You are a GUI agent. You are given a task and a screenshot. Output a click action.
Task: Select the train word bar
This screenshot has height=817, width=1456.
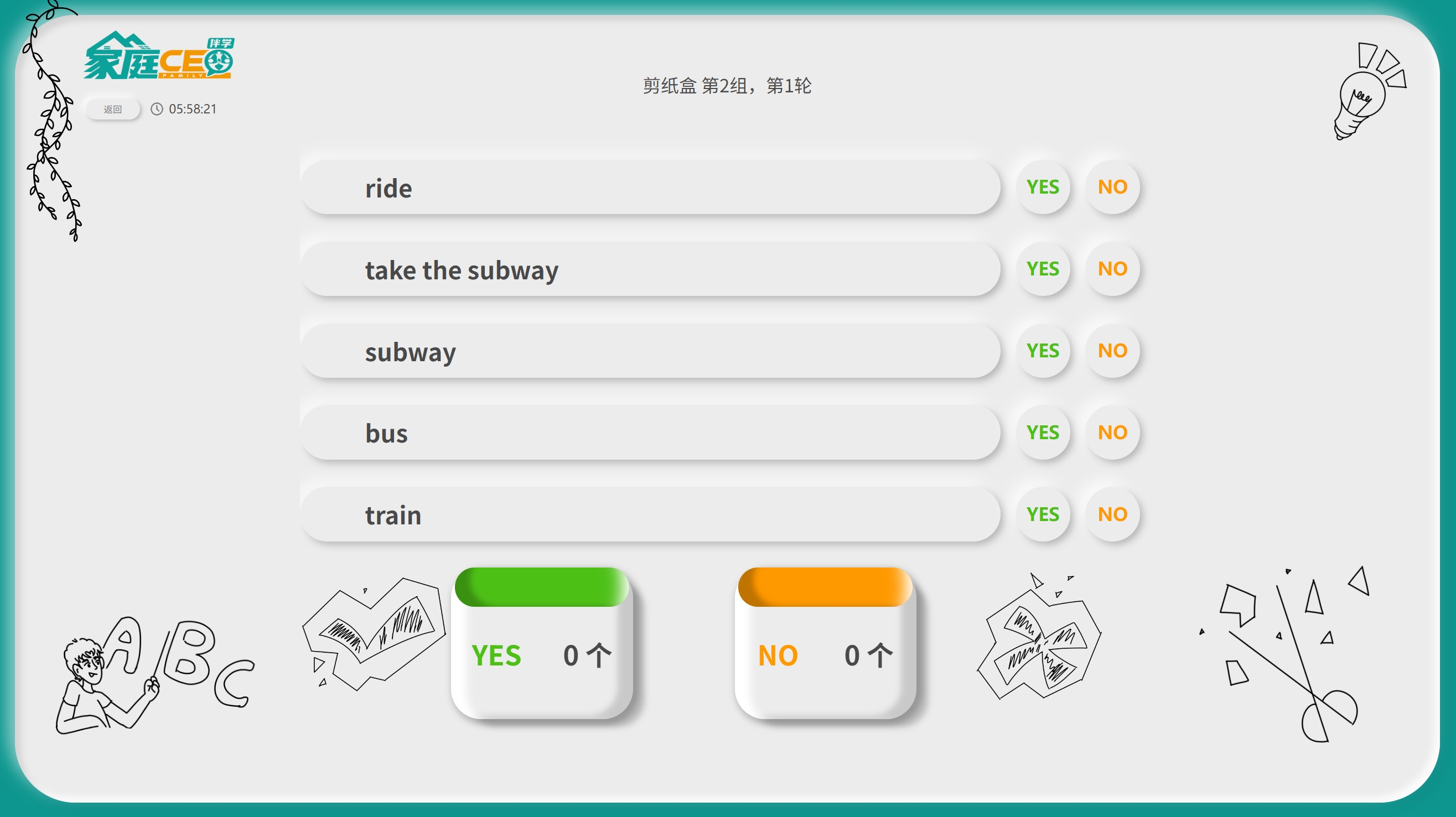[x=651, y=515]
